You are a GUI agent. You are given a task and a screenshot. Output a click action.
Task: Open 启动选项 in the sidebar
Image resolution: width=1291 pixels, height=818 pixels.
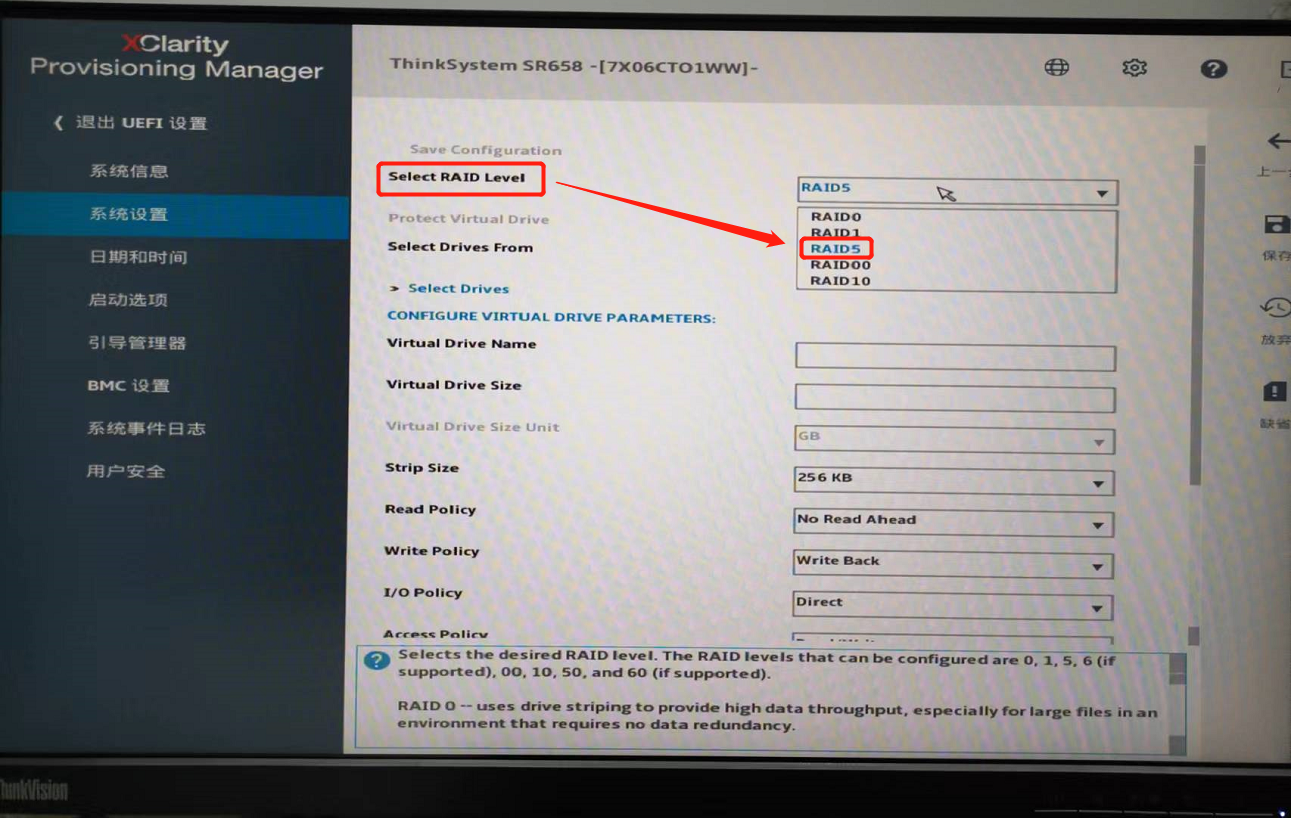coord(128,300)
